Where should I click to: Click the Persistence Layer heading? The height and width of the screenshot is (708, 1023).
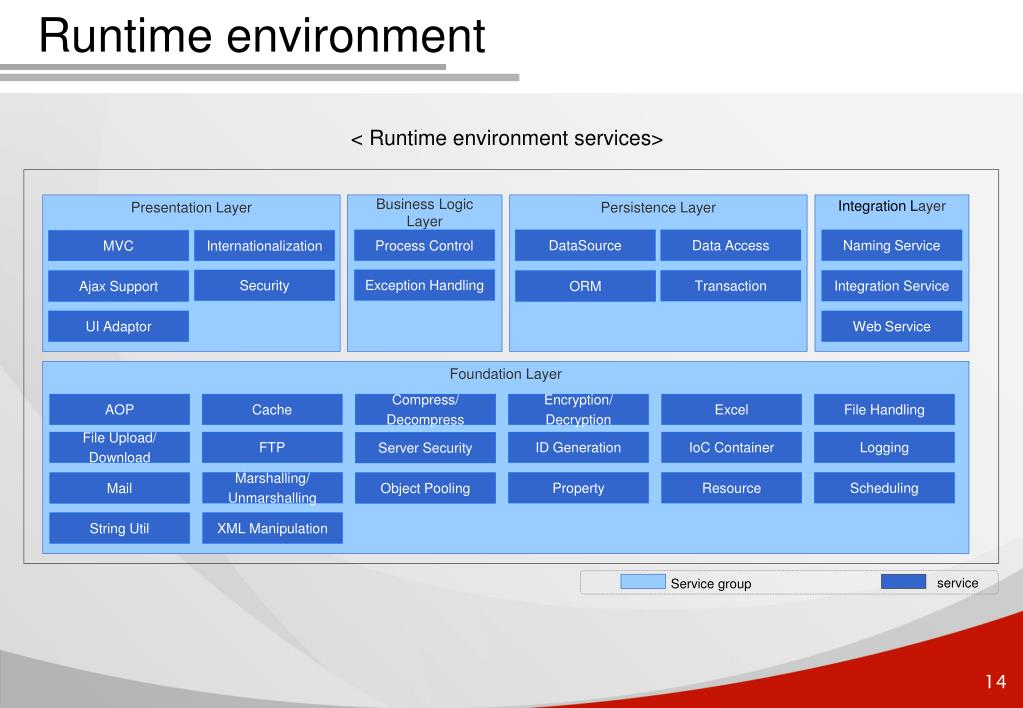(x=658, y=208)
